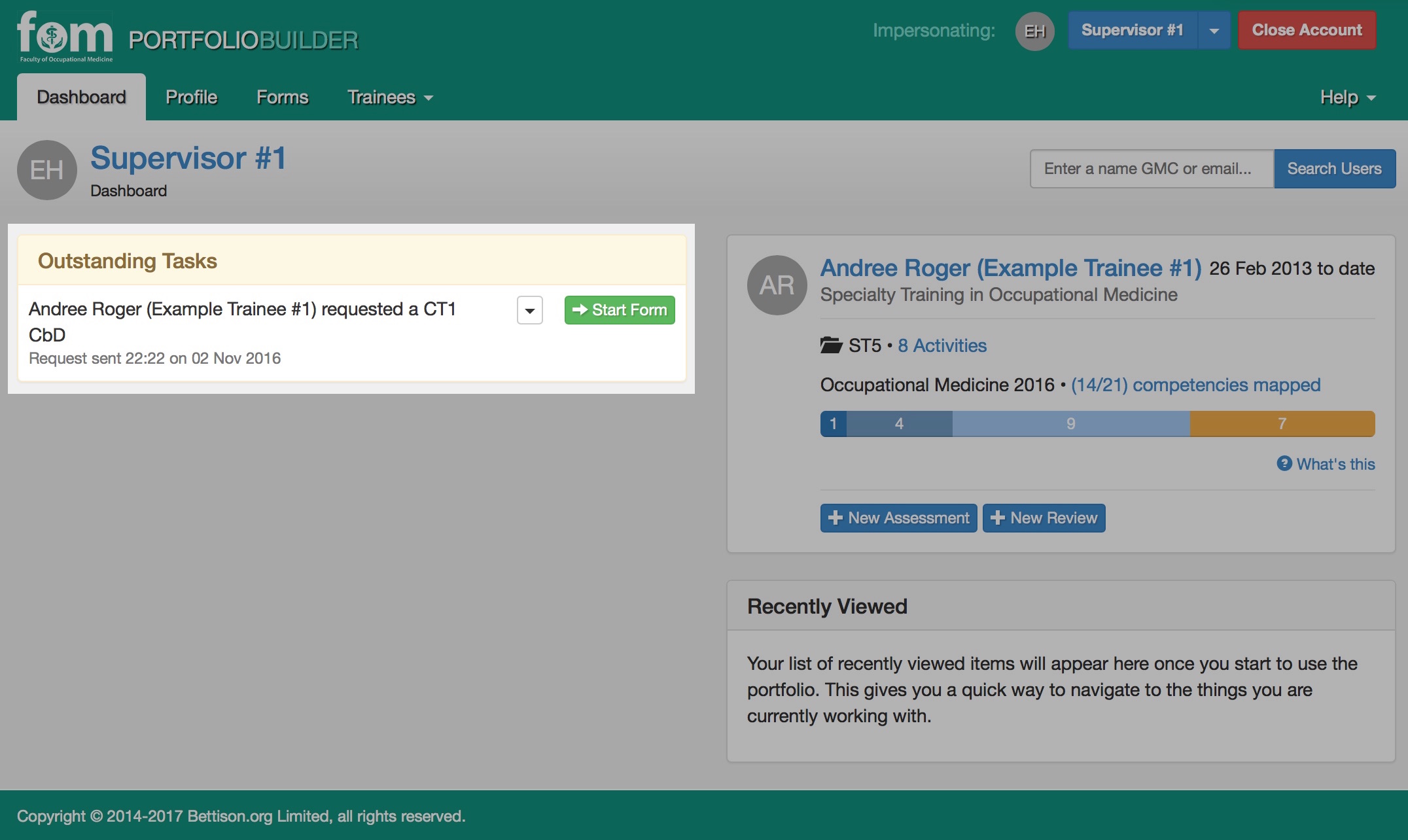Switch to the Dashboard tab
This screenshot has width=1408, height=840.
81,97
